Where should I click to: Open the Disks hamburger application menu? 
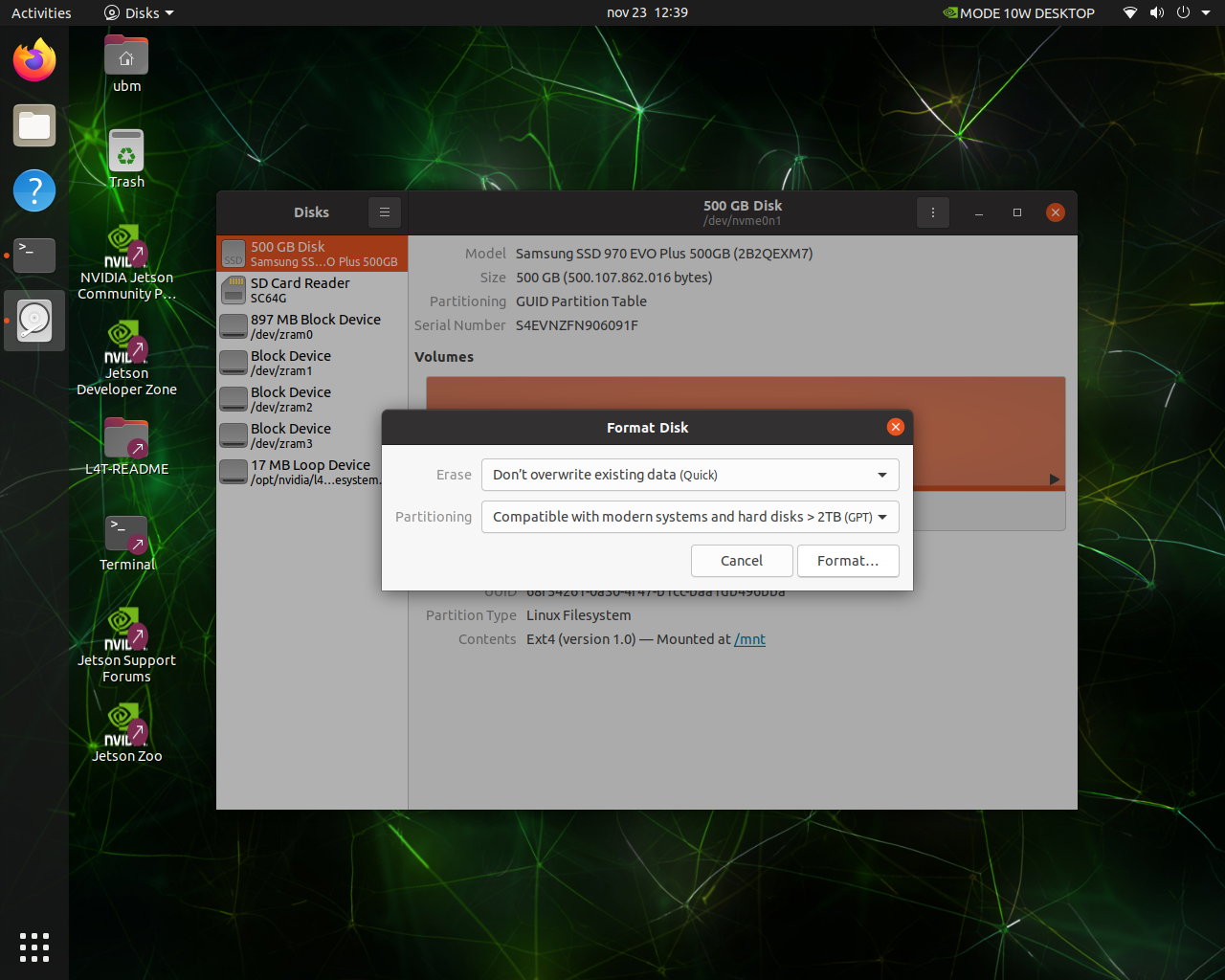[x=384, y=212]
